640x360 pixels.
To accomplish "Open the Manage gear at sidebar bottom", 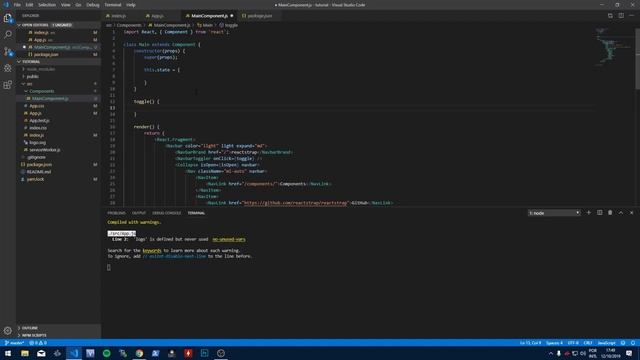I will [8, 331].
